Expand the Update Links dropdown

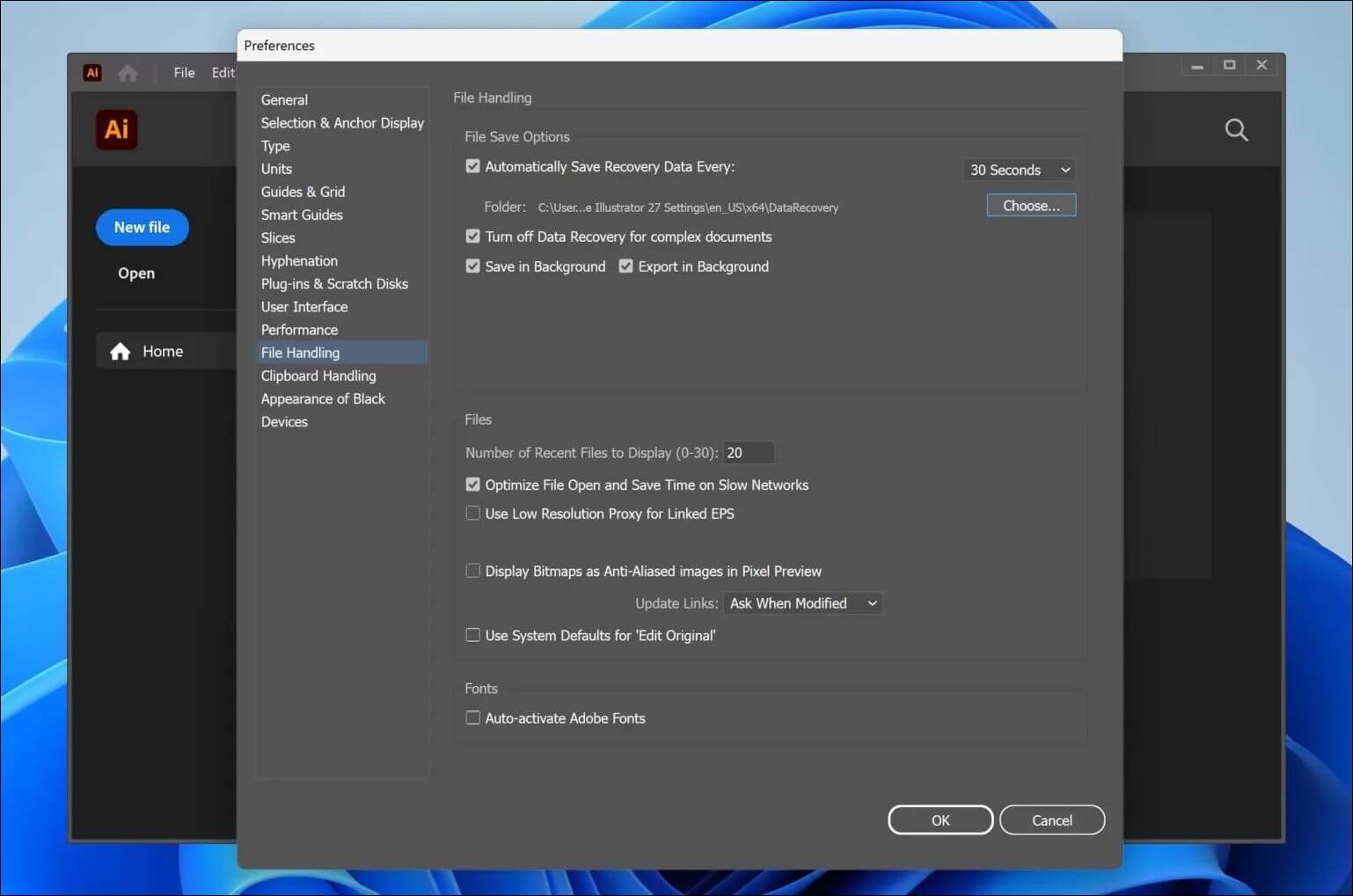point(802,603)
